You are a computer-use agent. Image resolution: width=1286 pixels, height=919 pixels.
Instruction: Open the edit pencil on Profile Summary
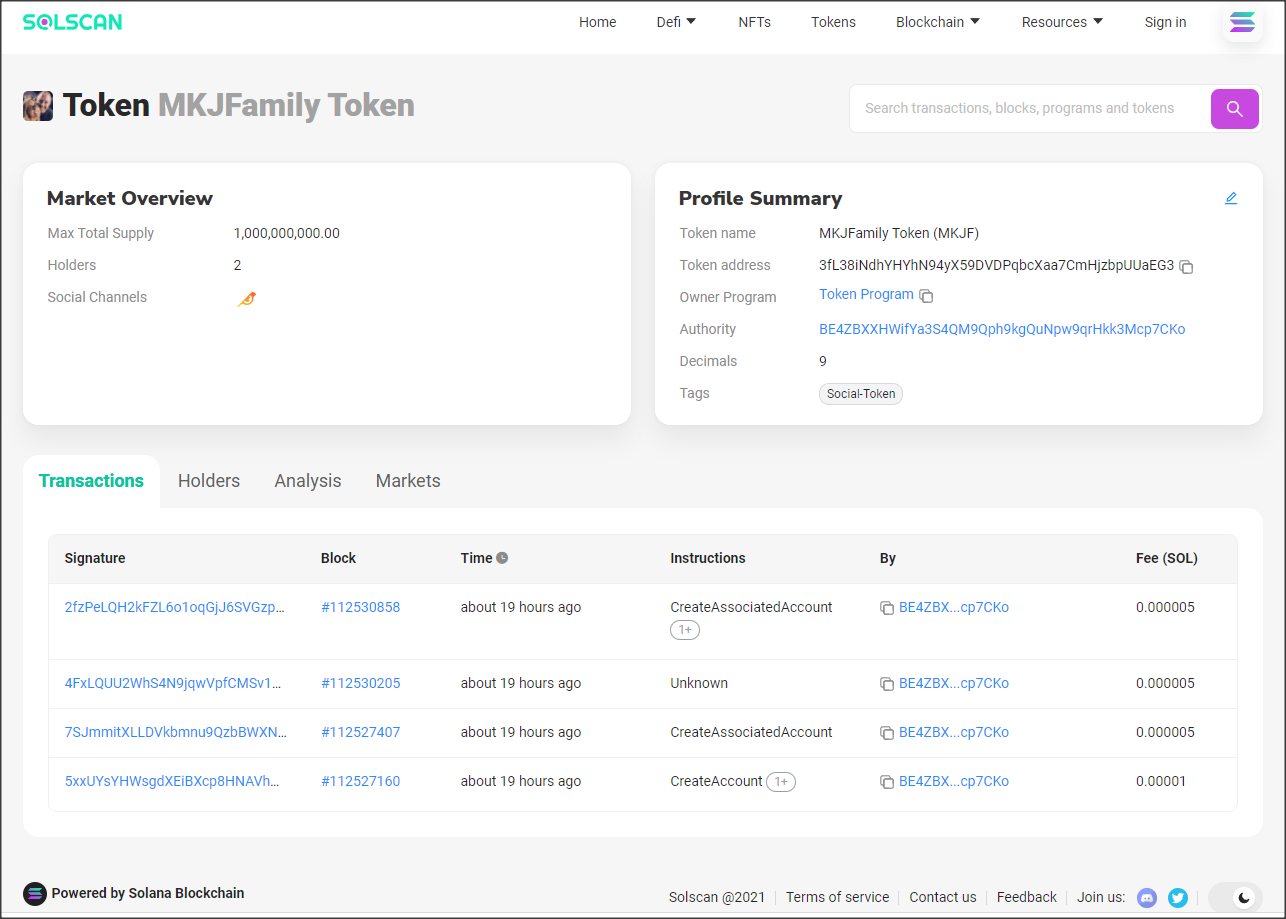tap(1231, 198)
